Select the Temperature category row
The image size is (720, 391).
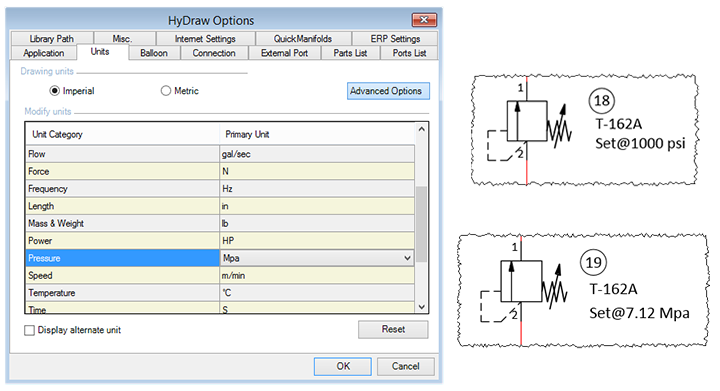coord(123,293)
